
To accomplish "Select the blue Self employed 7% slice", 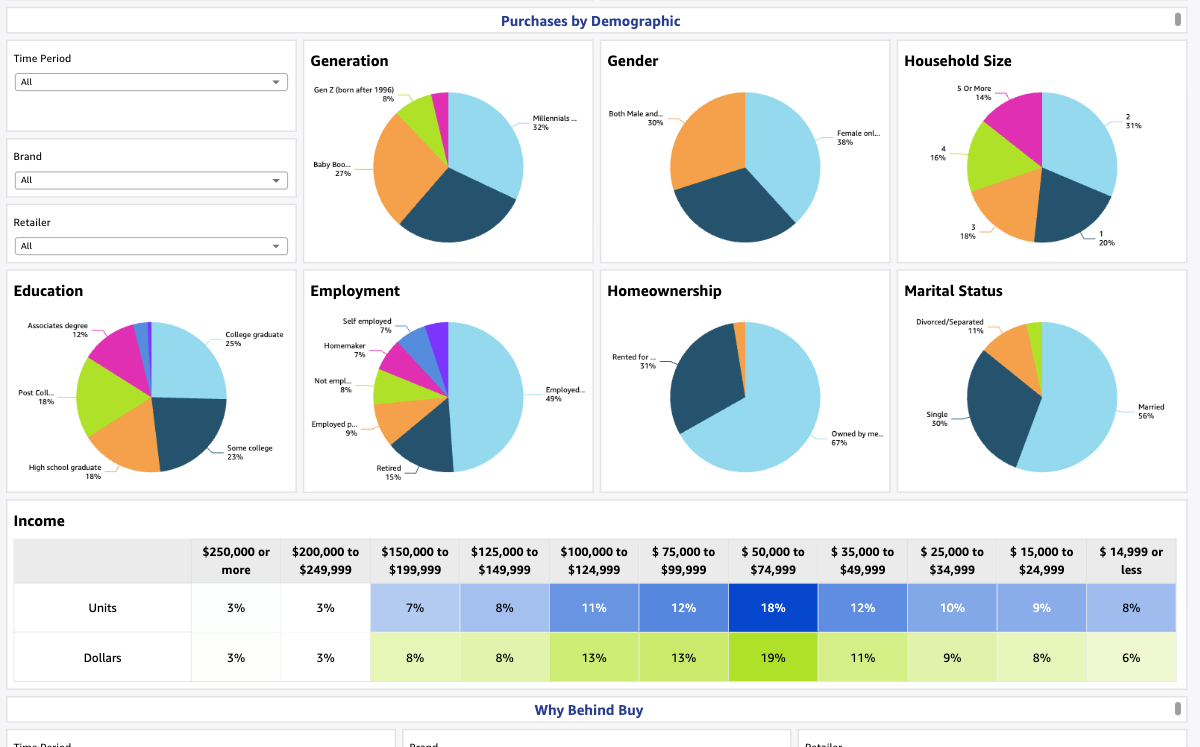I will (420, 348).
